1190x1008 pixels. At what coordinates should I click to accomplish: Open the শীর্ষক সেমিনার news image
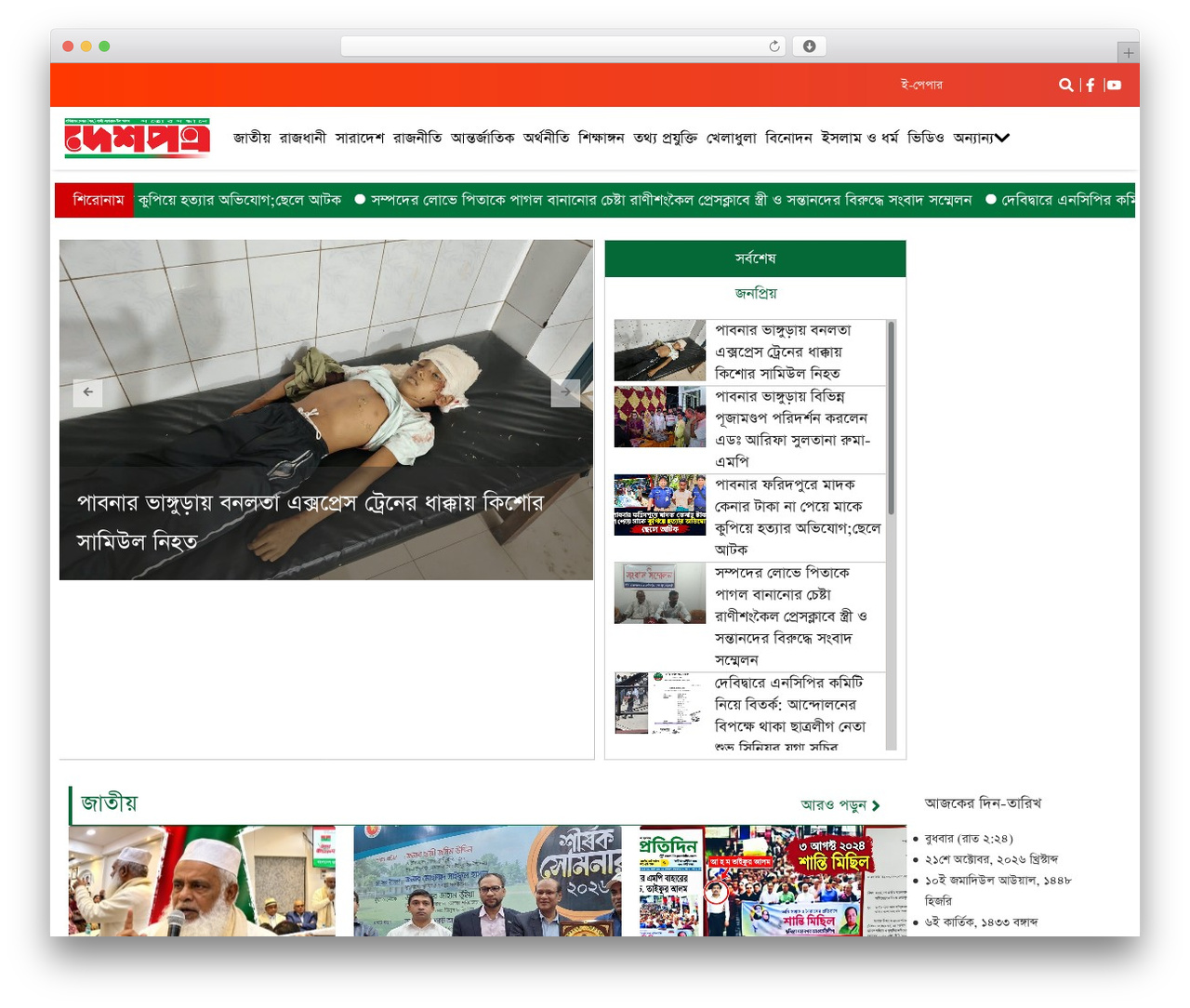coord(487,881)
